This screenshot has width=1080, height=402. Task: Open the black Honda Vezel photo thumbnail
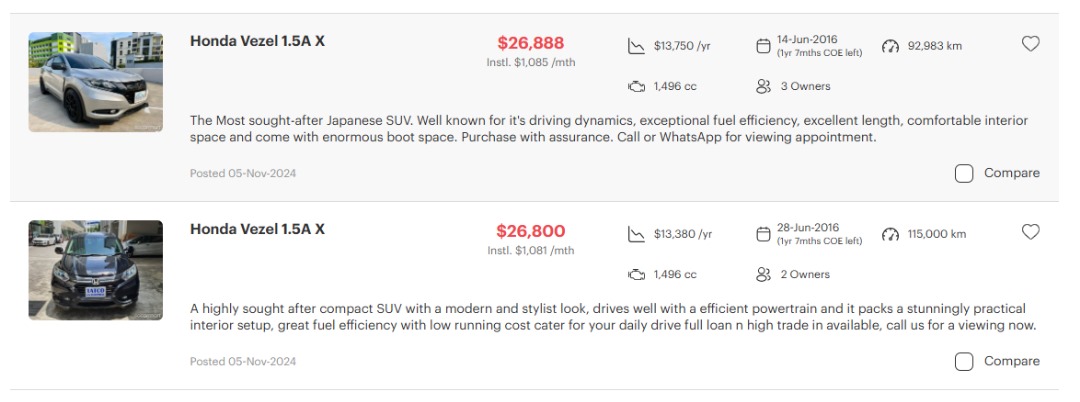95,270
